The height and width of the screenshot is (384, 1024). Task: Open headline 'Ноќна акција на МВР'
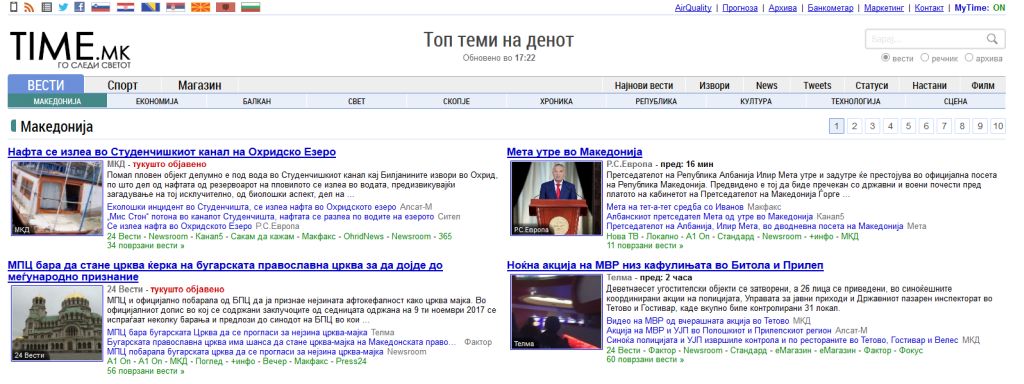[x=665, y=265]
